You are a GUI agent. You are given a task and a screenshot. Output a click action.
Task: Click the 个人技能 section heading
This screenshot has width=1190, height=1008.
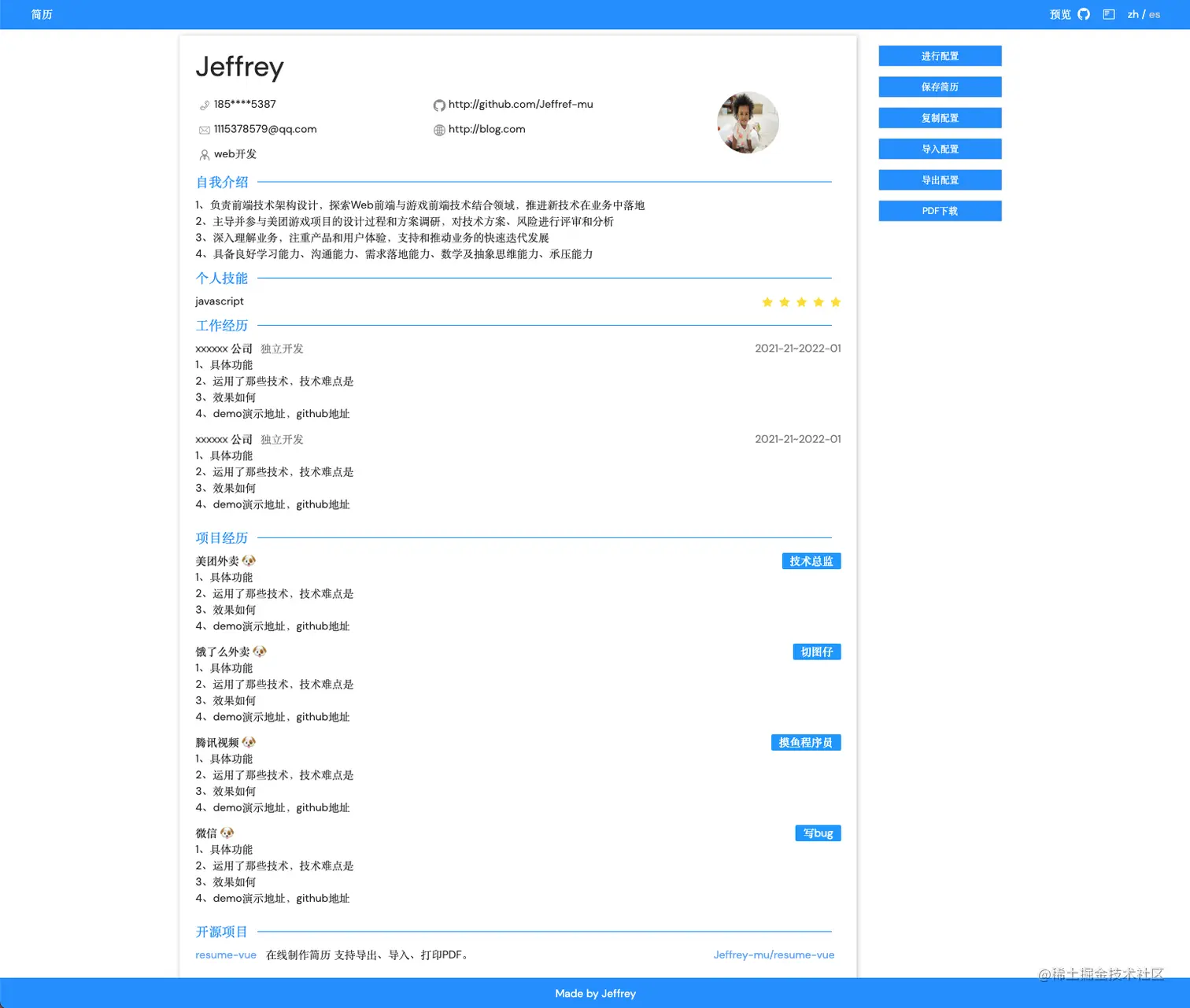tap(222, 278)
